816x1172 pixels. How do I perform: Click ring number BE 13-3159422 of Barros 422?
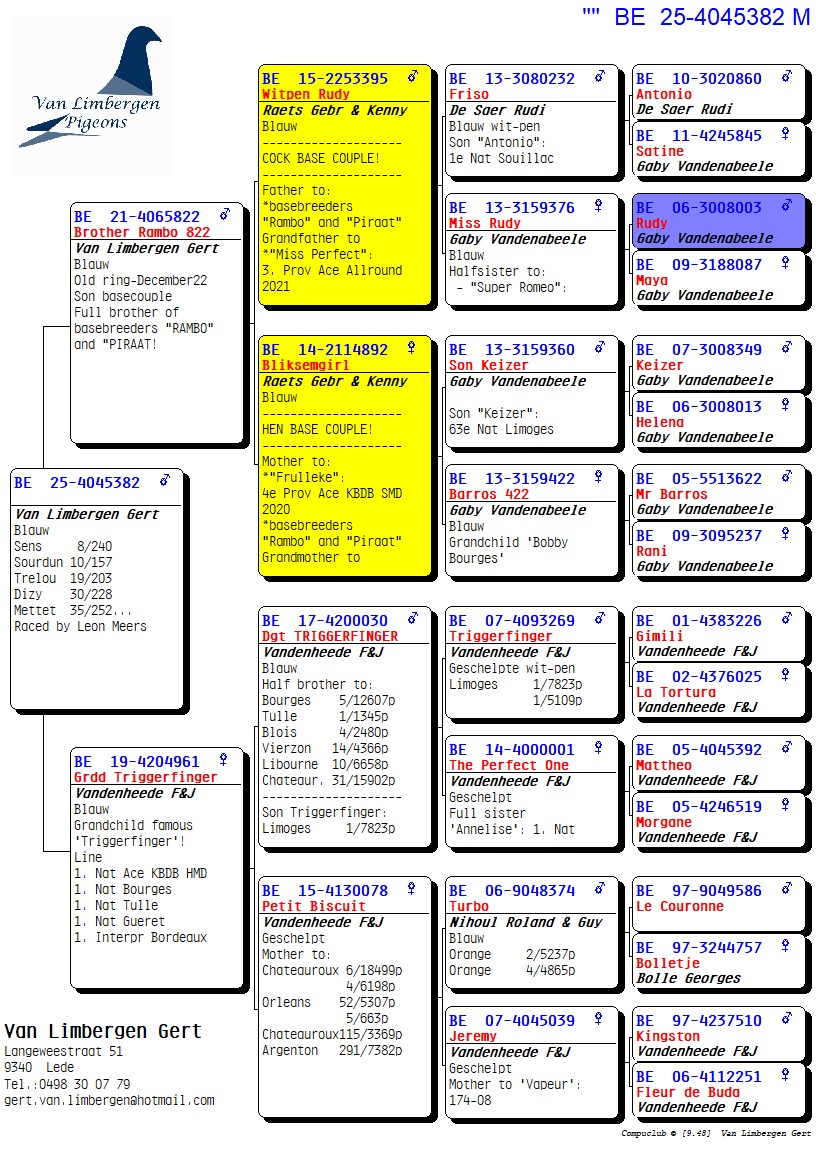pyautogui.click(x=512, y=478)
